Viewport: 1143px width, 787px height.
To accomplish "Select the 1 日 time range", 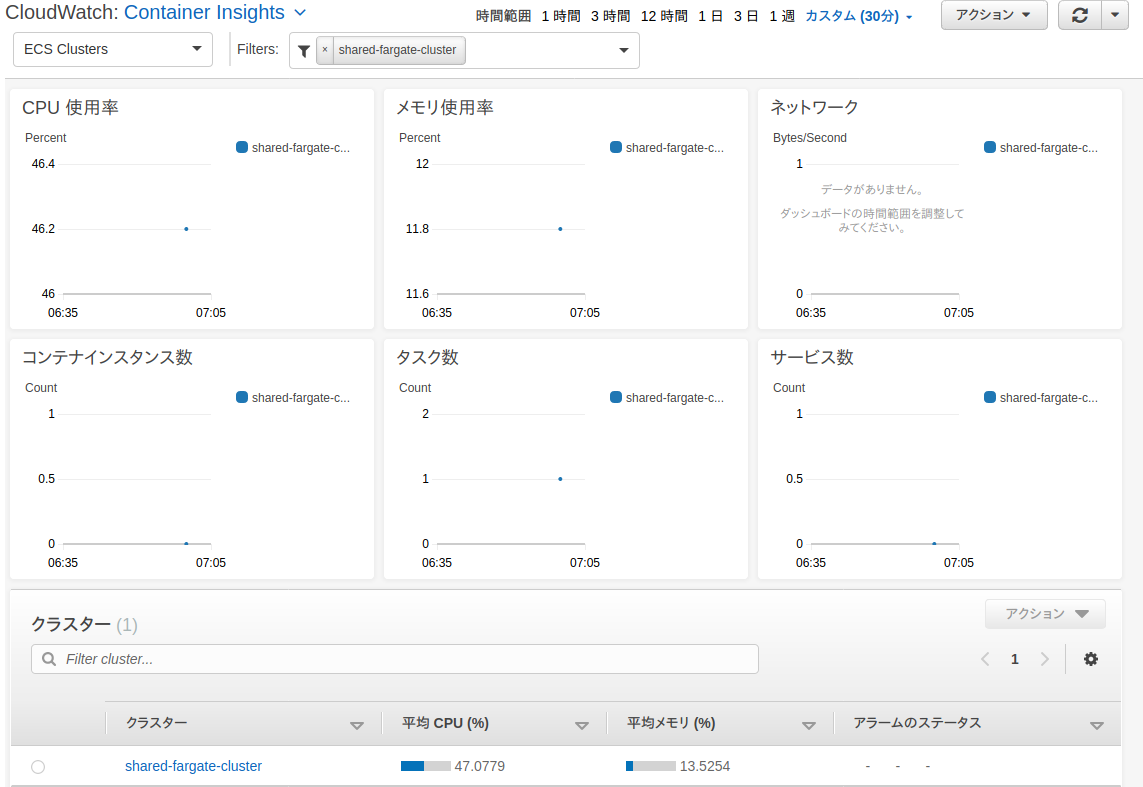I will pyautogui.click(x=710, y=16).
